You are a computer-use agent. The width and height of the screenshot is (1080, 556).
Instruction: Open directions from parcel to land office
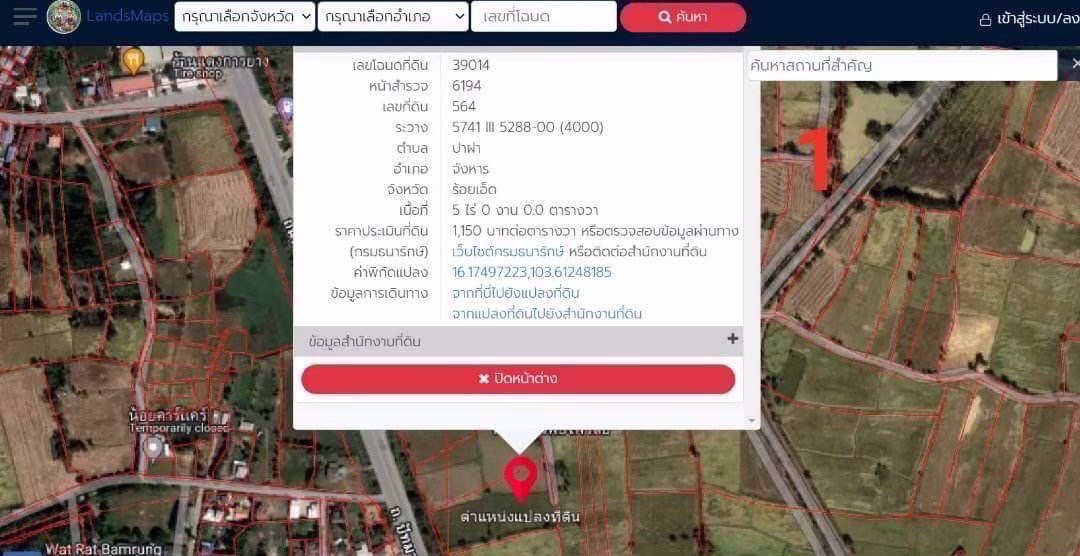point(546,314)
